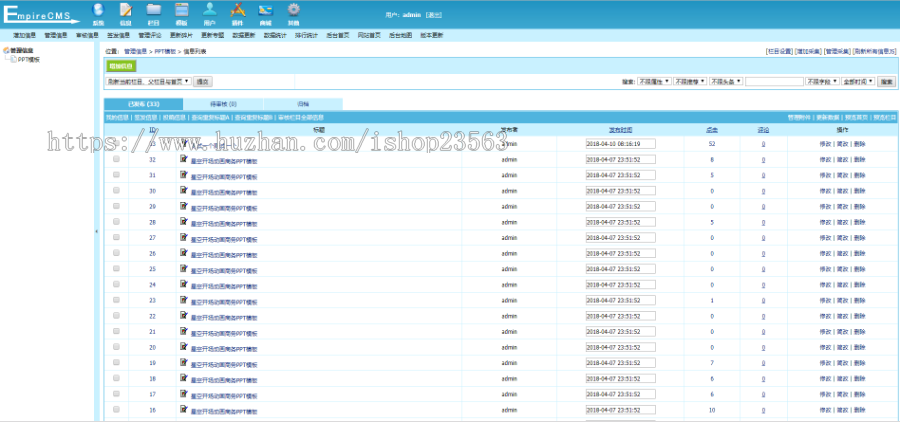Screen dimensions: 900x422
Task: Switch to the 归档 tab
Action: [x=303, y=104]
